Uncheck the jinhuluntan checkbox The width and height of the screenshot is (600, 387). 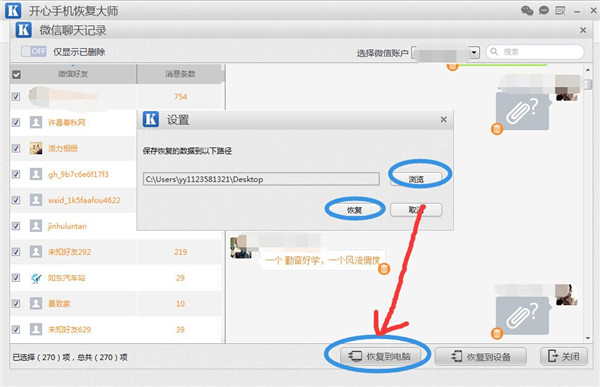(x=16, y=226)
